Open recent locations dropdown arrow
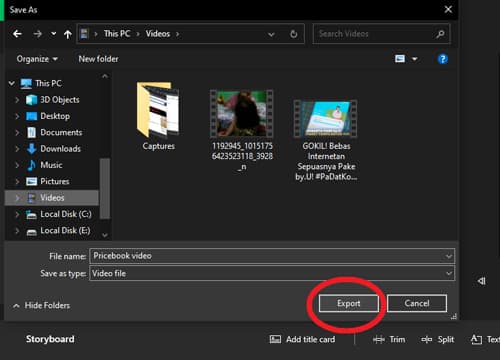 coord(53,34)
